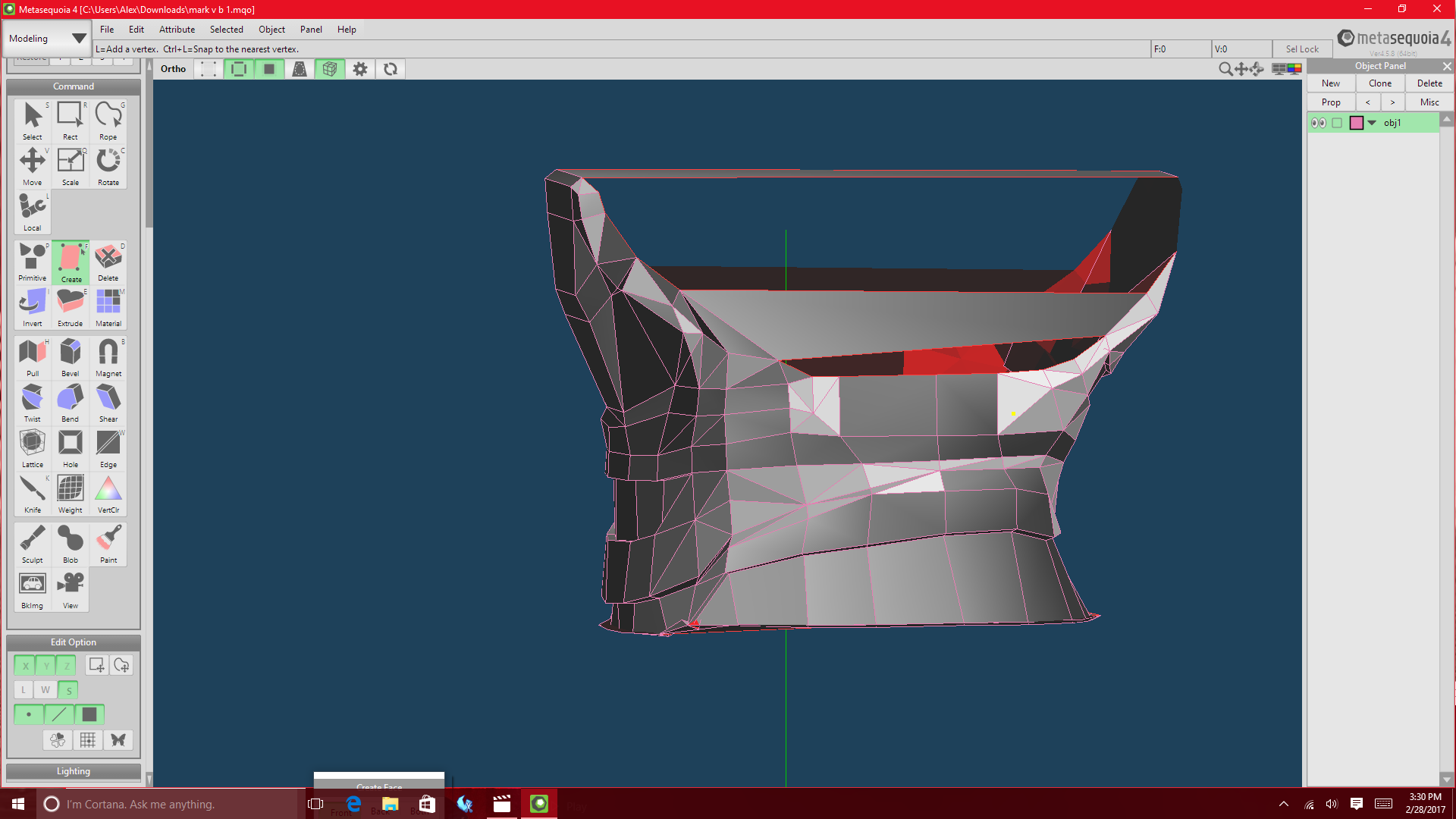Open the View camera tool
This screenshot has width=1456, height=819.
71,589
